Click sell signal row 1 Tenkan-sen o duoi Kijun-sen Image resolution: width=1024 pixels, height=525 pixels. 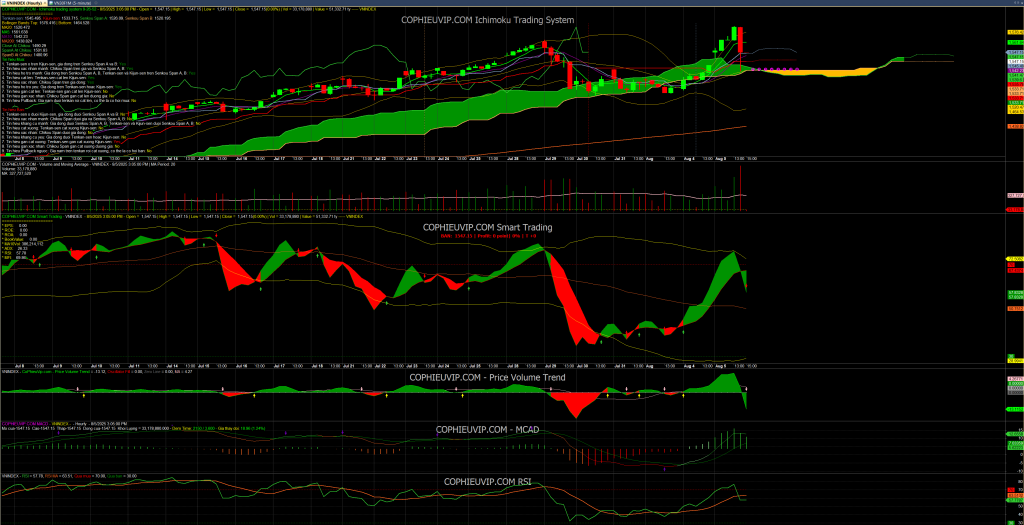[x=64, y=114]
